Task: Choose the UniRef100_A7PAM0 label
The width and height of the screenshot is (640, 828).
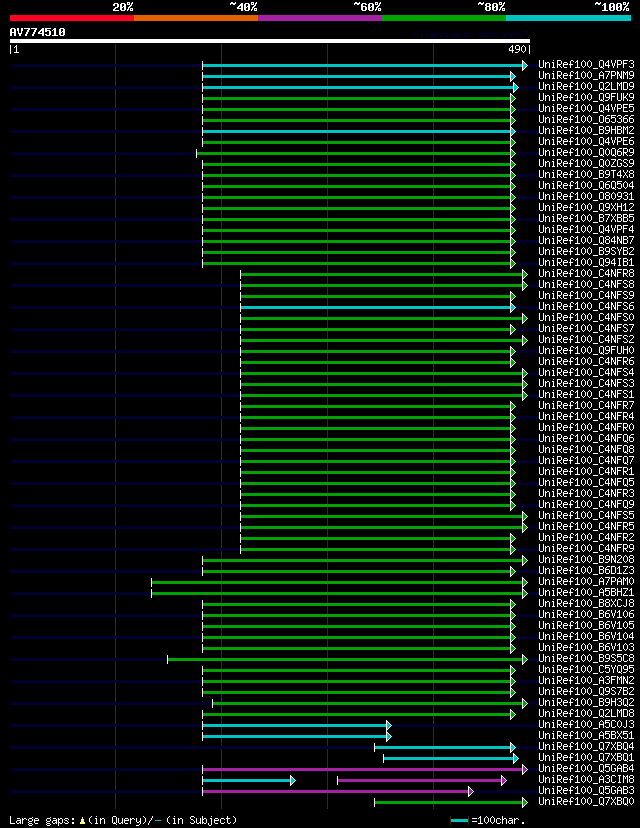Action: [x=586, y=581]
